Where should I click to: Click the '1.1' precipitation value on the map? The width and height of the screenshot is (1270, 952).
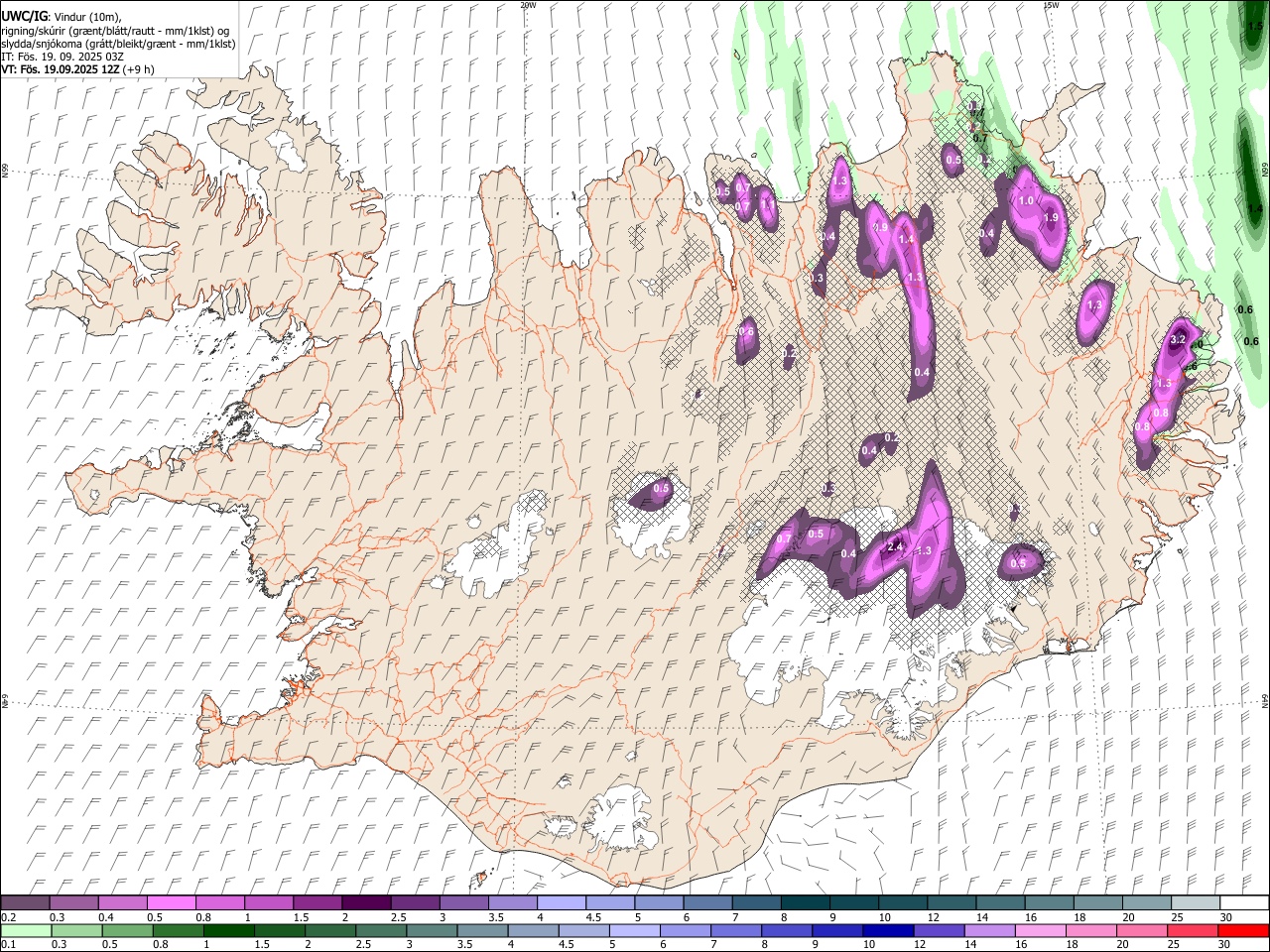pyautogui.click(x=766, y=203)
